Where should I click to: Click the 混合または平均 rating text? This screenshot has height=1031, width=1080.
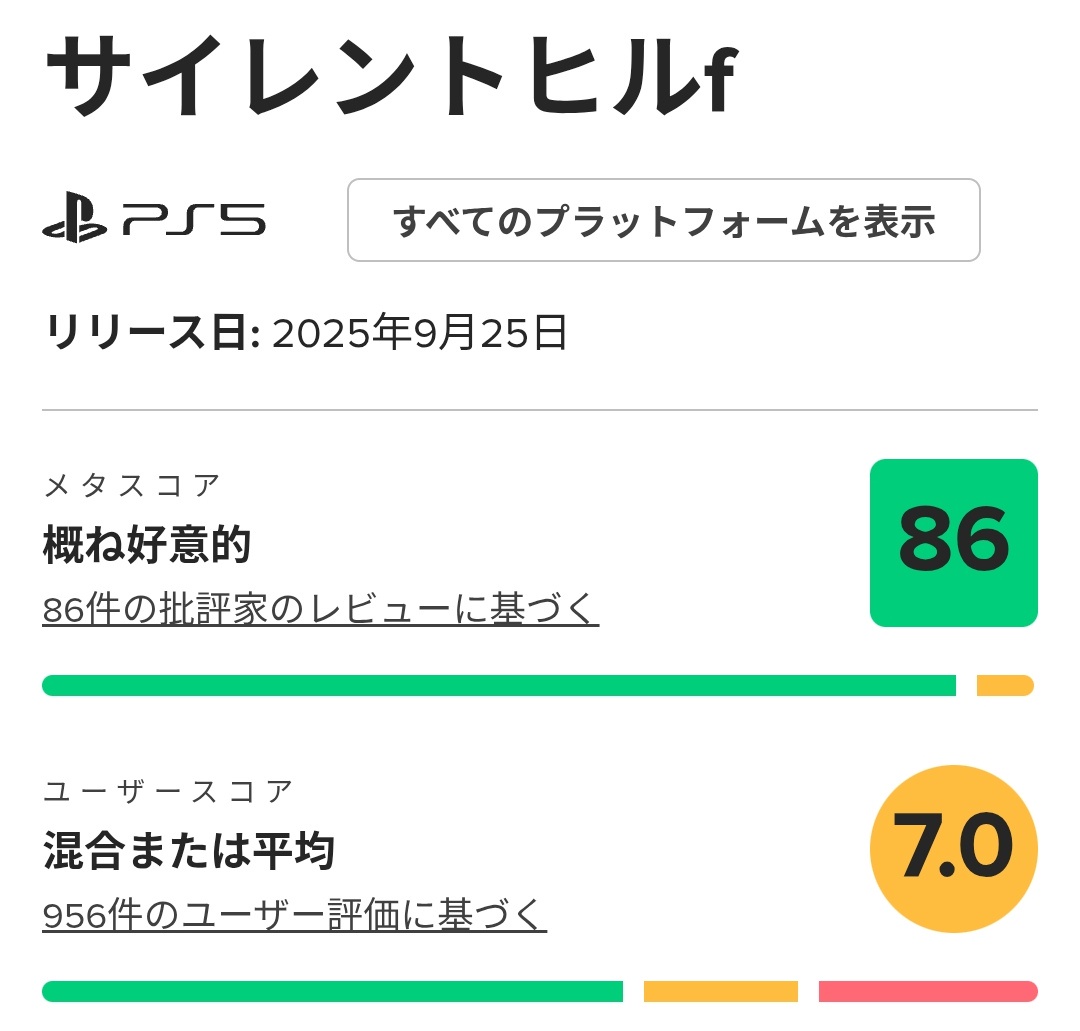point(188,851)
